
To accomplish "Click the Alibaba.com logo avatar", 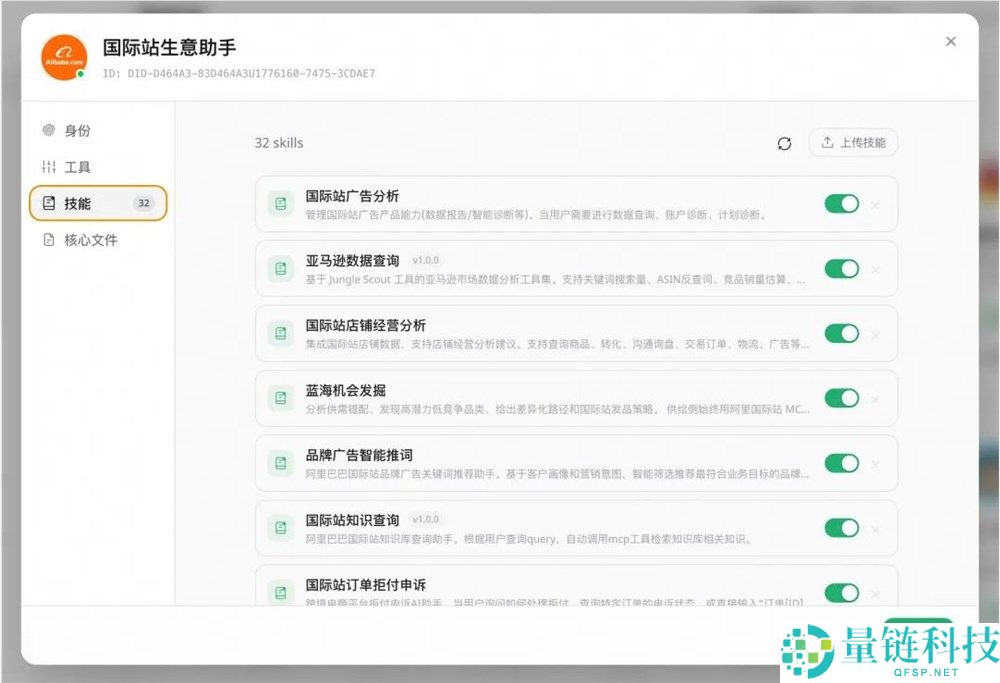I will [x=62, y=55].
